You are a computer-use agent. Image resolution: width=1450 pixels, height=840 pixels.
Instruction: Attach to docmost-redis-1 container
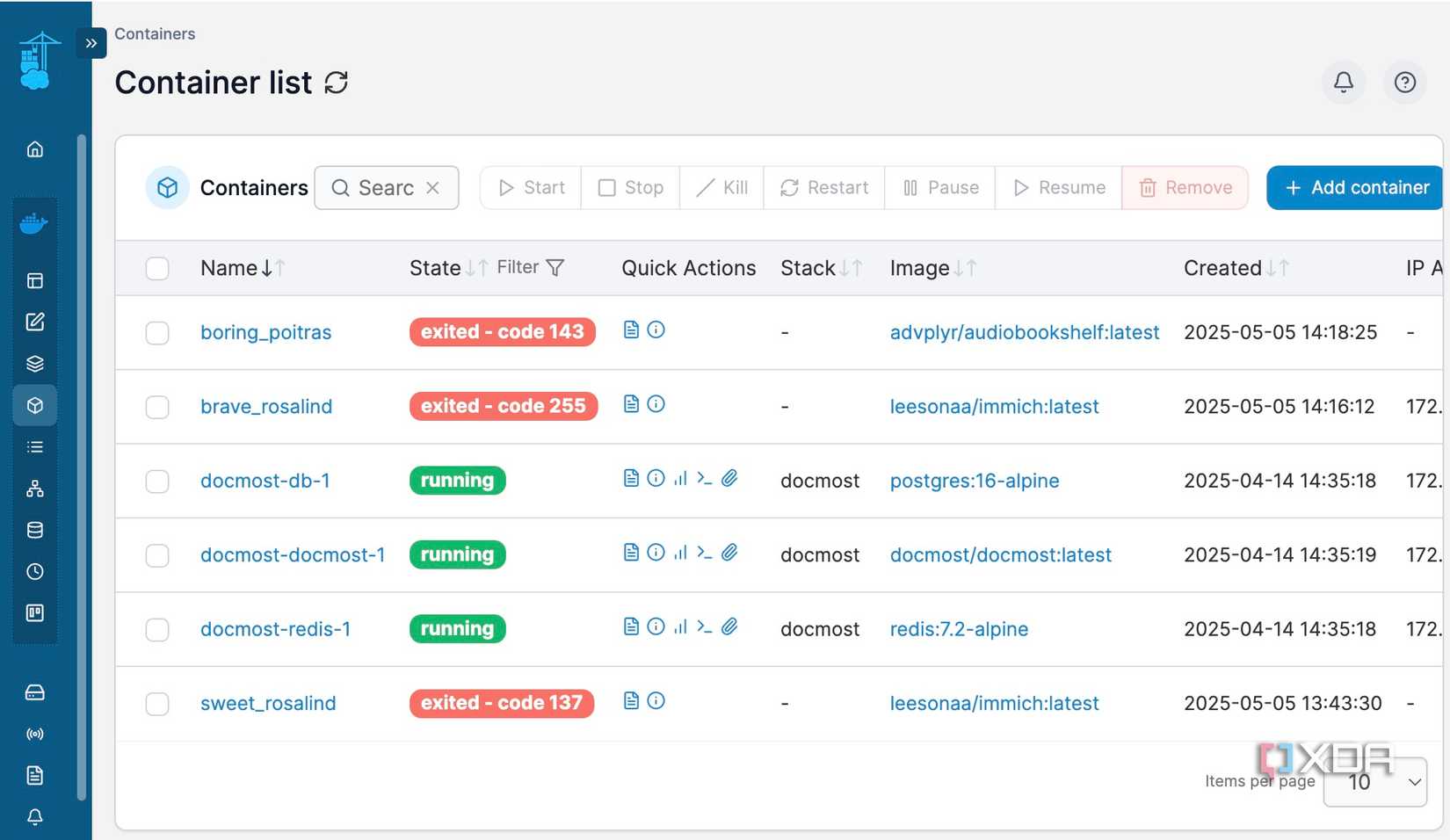729,626
